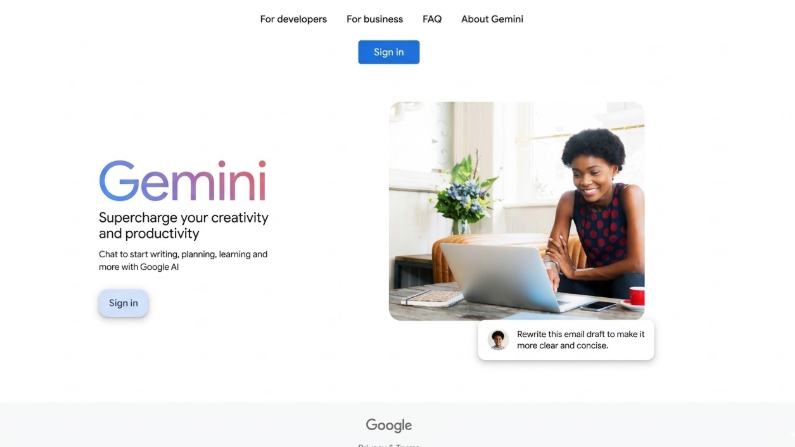Click the silver laptop in the hero photo
The image size is (795, 447).
pos(512,278)
